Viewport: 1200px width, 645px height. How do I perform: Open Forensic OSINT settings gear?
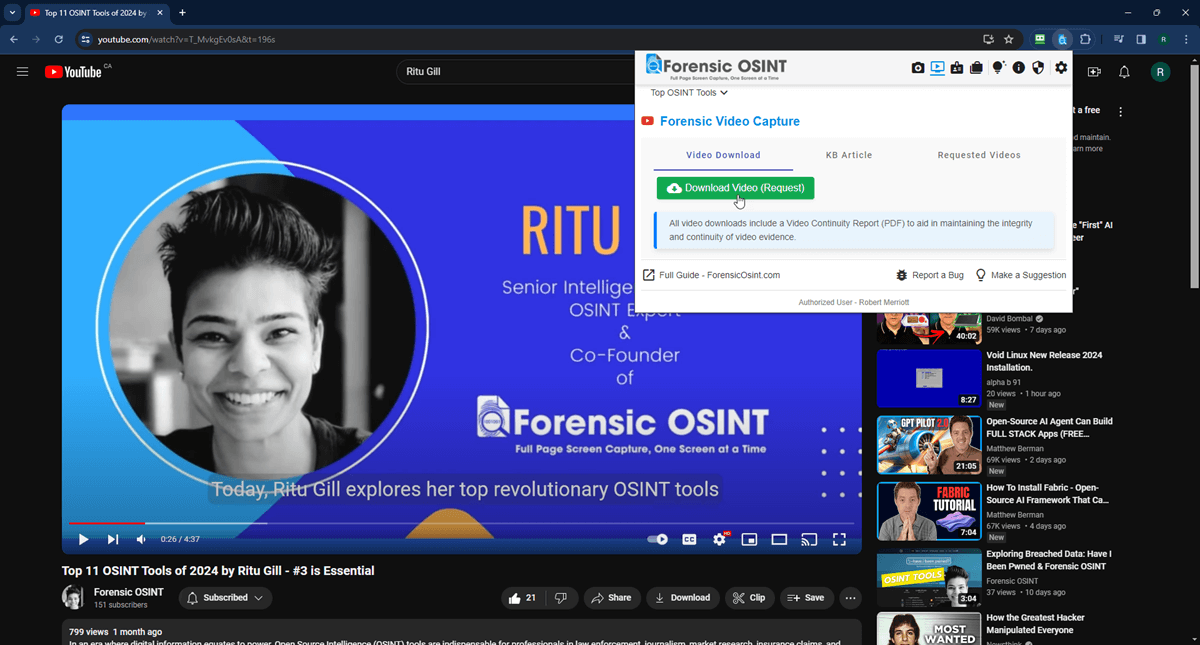pos(1061,68)
